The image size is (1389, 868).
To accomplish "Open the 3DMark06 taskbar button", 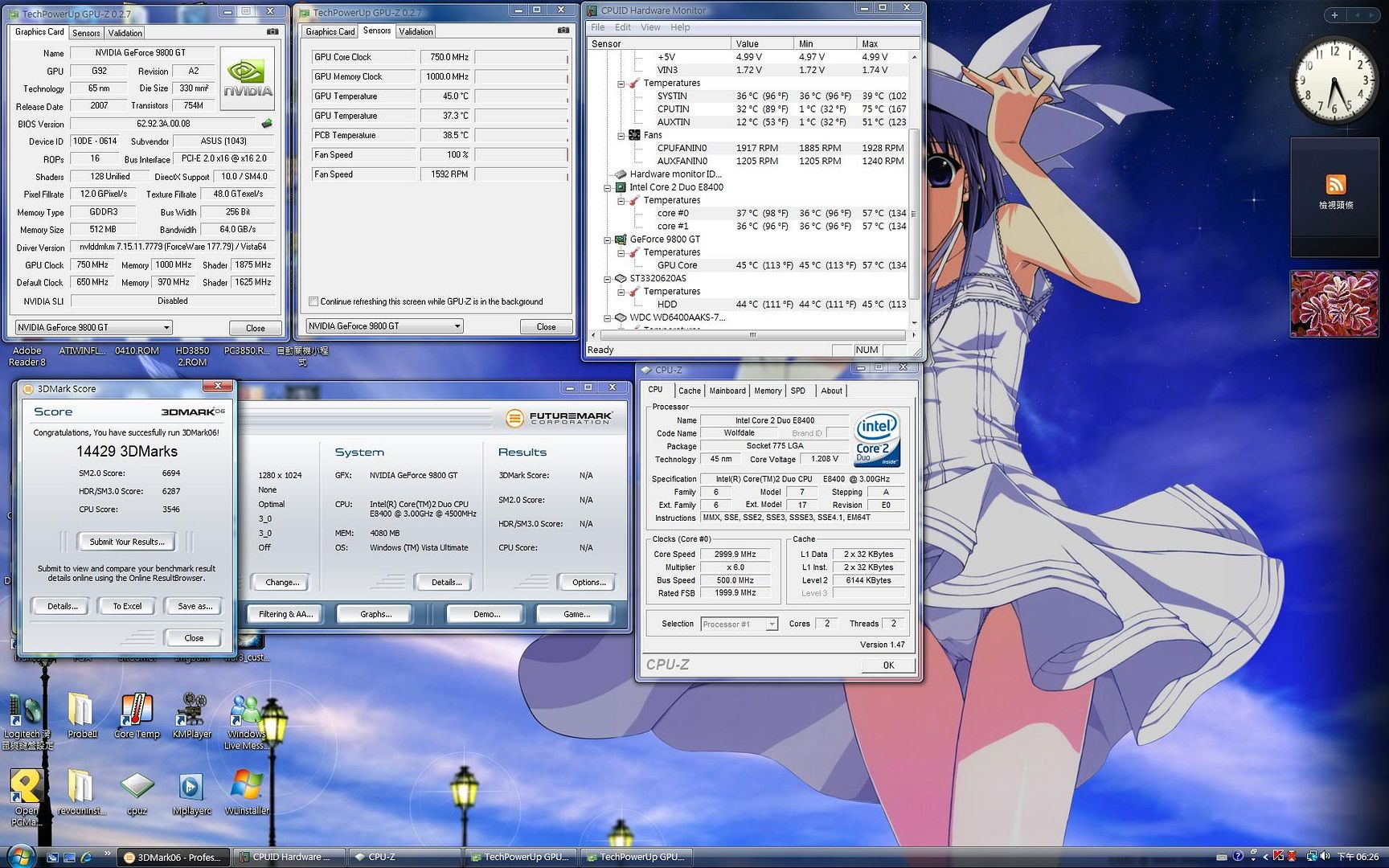I will tap(173, 857).
